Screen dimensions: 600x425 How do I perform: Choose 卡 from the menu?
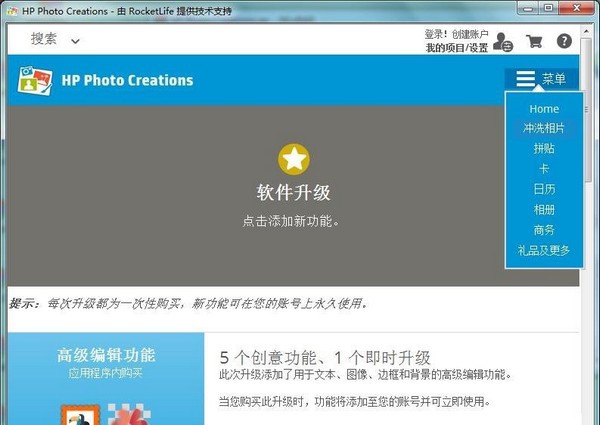click(544, 169)
